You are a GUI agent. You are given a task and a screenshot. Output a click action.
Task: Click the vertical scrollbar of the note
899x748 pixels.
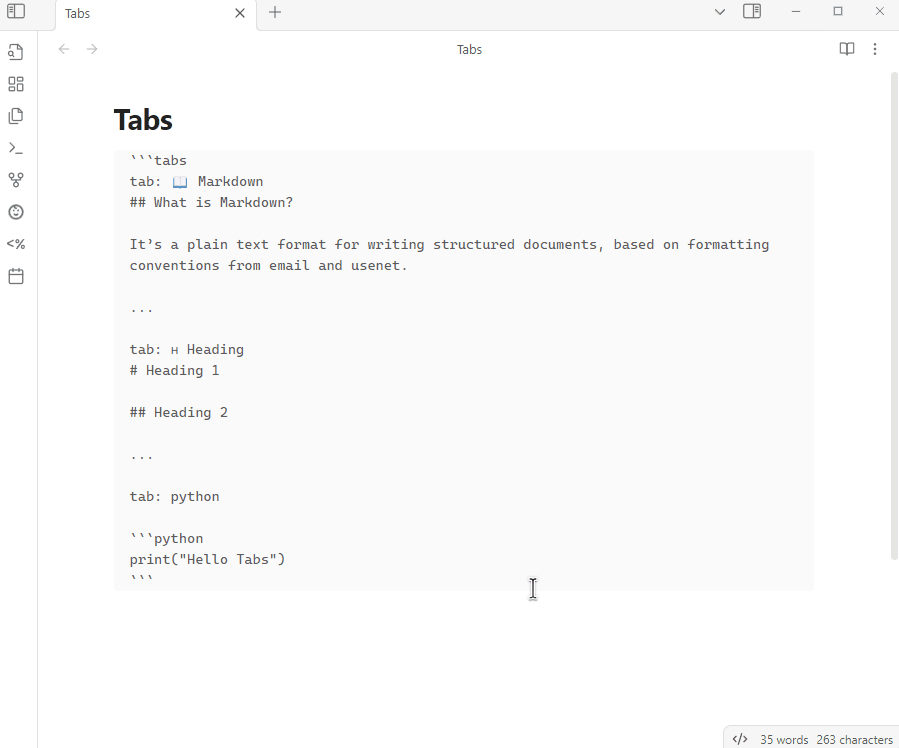click(894, 315)
